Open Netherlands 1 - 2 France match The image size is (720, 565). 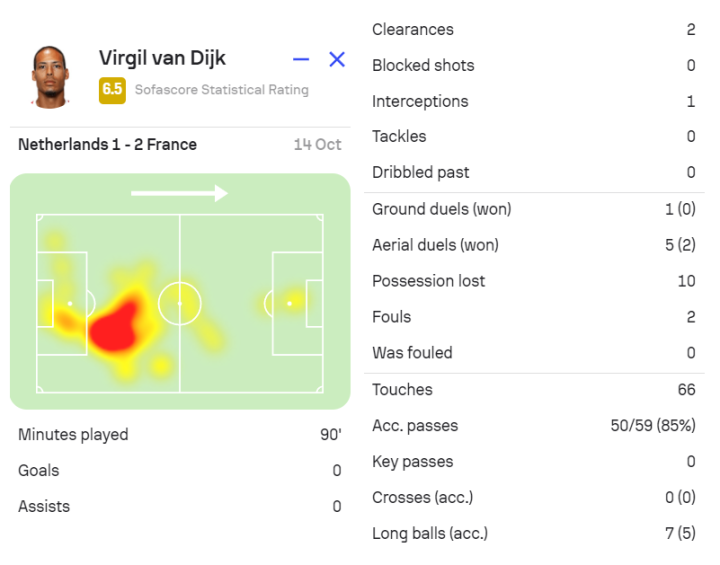click(107, 145)
